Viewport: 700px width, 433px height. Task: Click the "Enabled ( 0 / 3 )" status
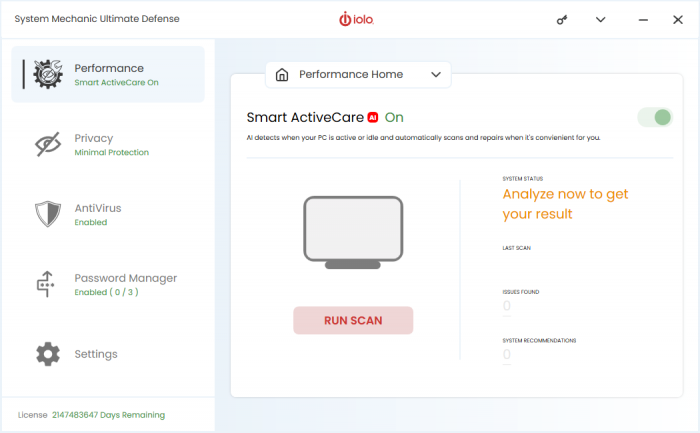coord(106,292)
